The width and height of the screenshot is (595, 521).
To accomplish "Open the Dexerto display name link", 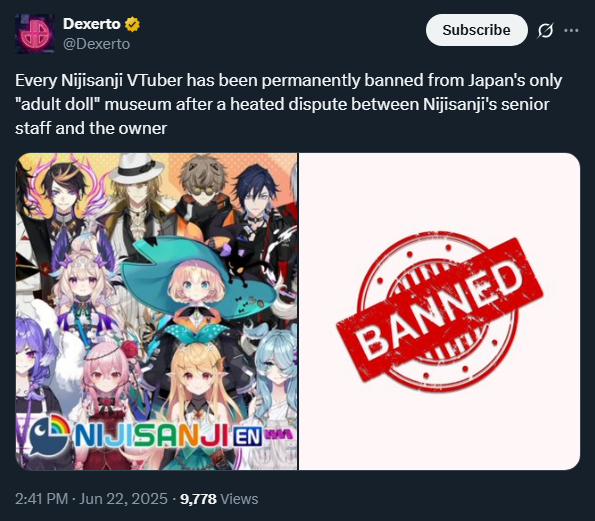I will [92, 24].
